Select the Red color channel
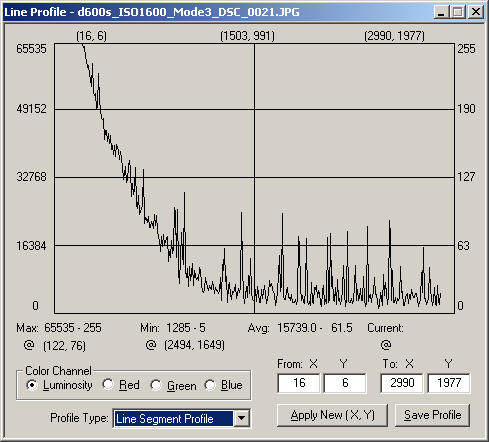The image size is (489, 442). tap(108, 384)
